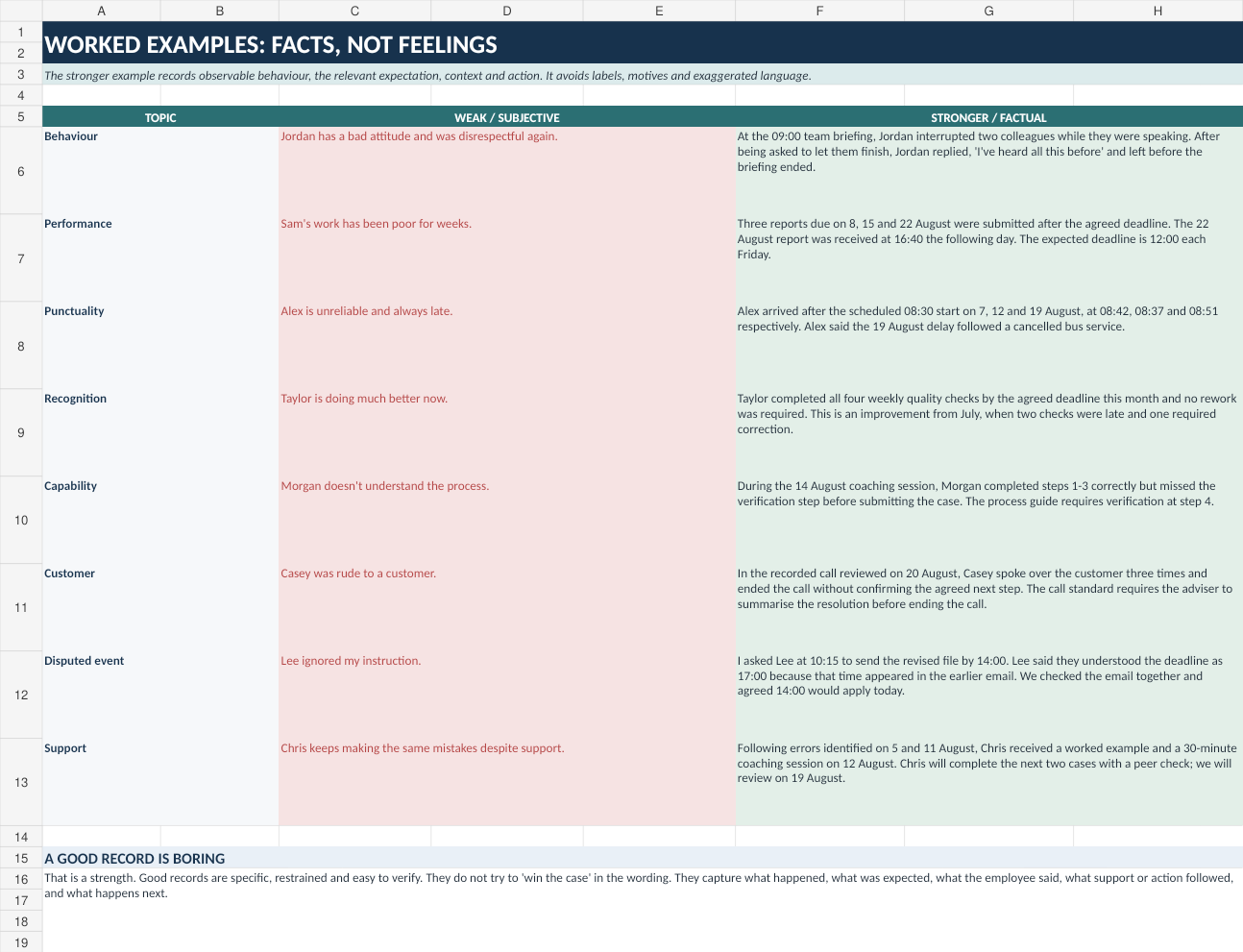
Task: Select the factual Casey recorded call cell
Action: click(988, 608)
